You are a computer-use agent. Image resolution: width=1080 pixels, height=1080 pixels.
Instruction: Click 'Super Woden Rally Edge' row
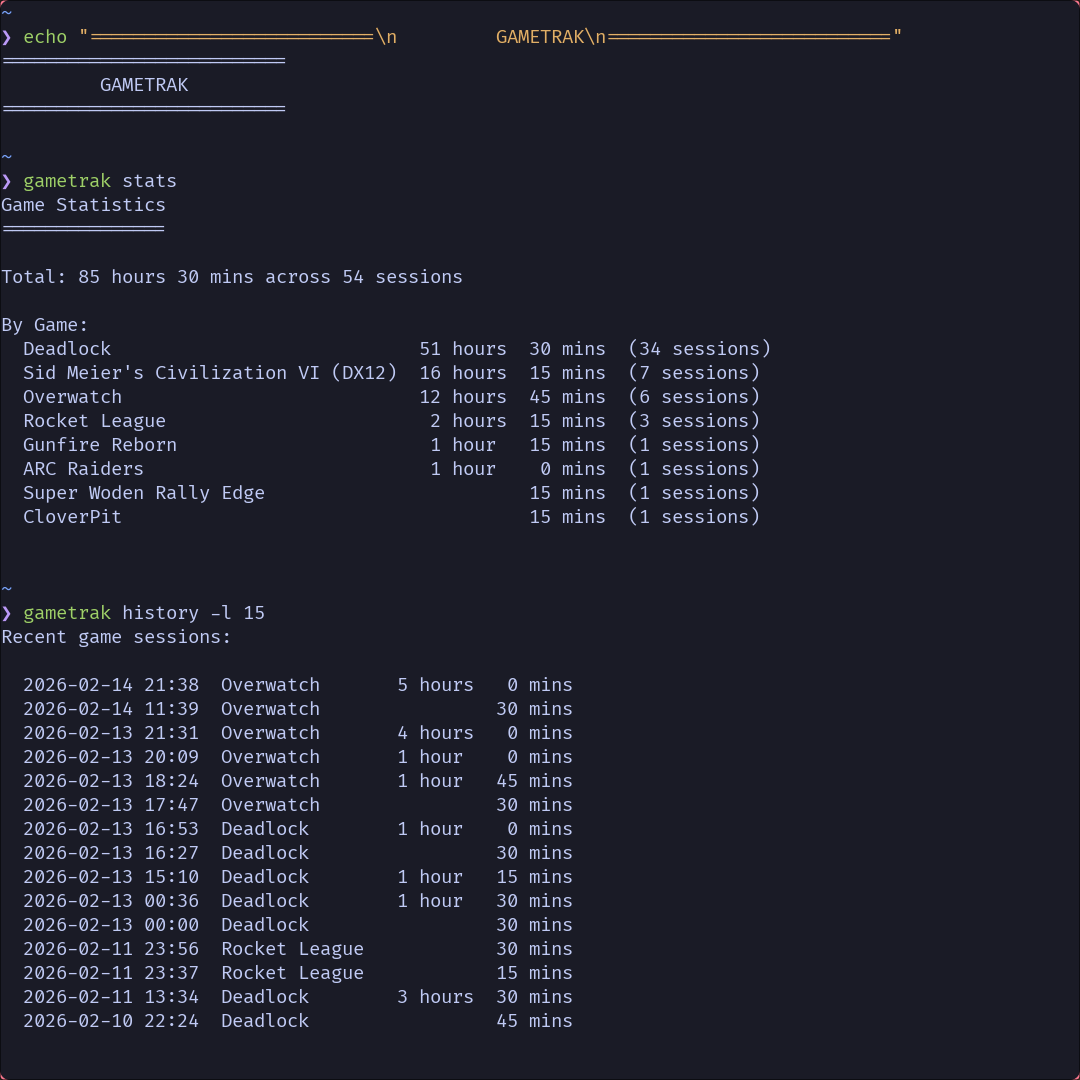(391, 493)
